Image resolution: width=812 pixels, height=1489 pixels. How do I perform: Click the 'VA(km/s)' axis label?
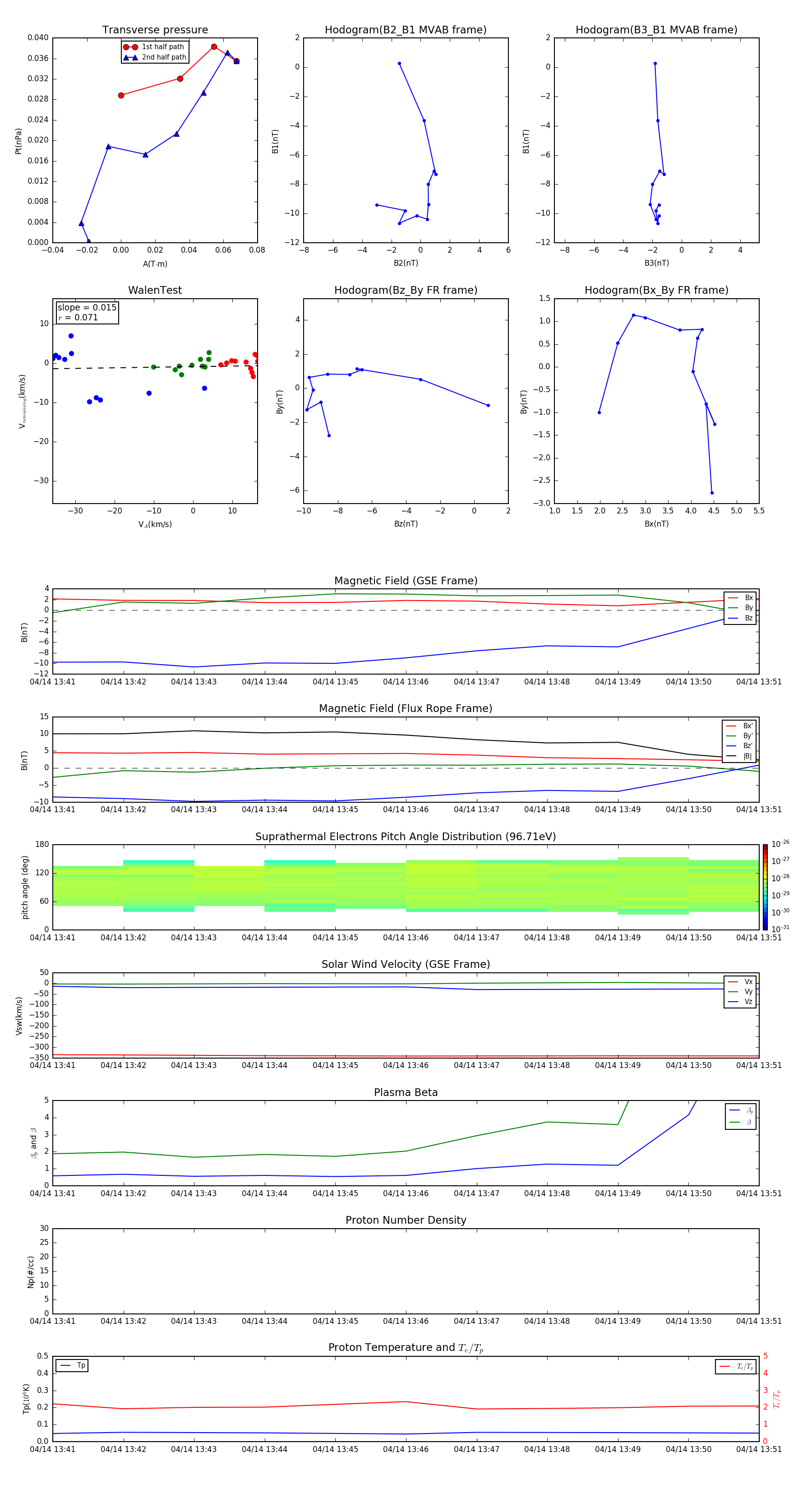pyautogui.click(x=155, y=524)
